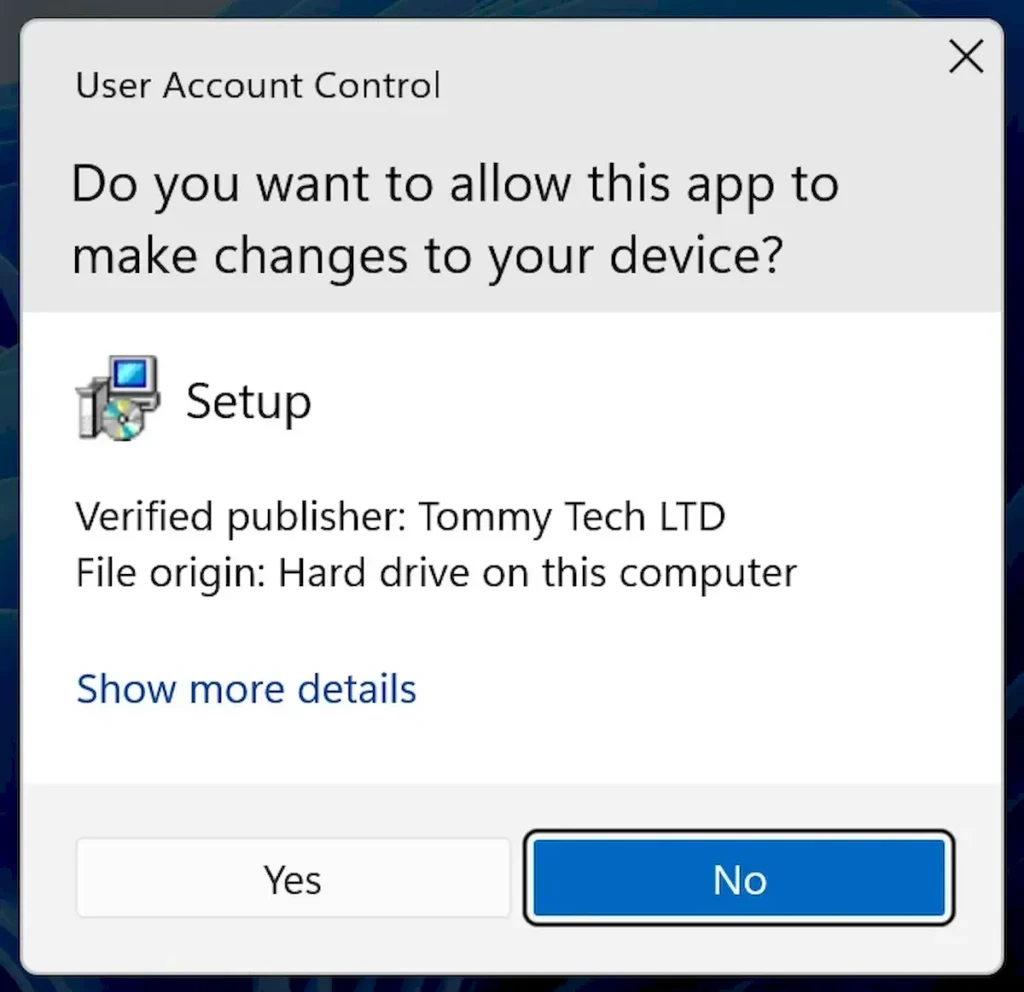The image size is (1024, 992).
Task: Expand Show more details
Action: 246,689
